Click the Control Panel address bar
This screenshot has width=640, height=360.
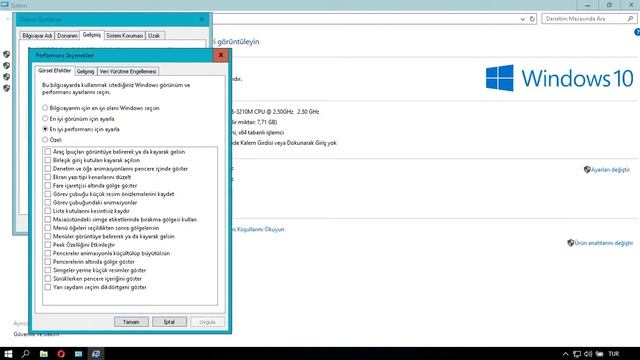point(365,19)
